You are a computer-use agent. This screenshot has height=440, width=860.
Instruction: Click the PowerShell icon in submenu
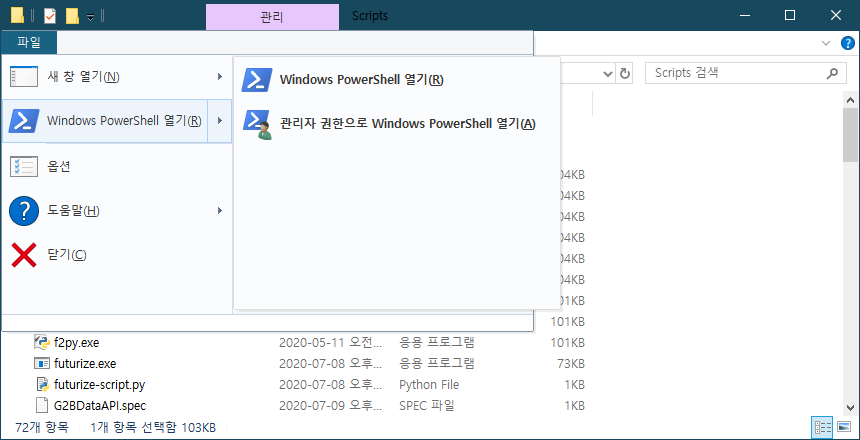[257, 80]
